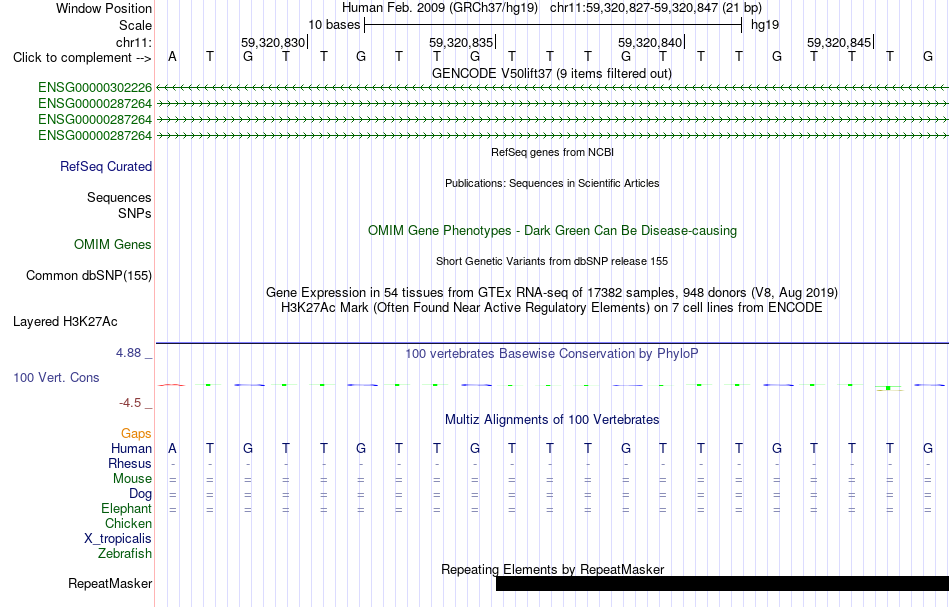Click the 100 Vert. Cons track label

click(56, 377)
